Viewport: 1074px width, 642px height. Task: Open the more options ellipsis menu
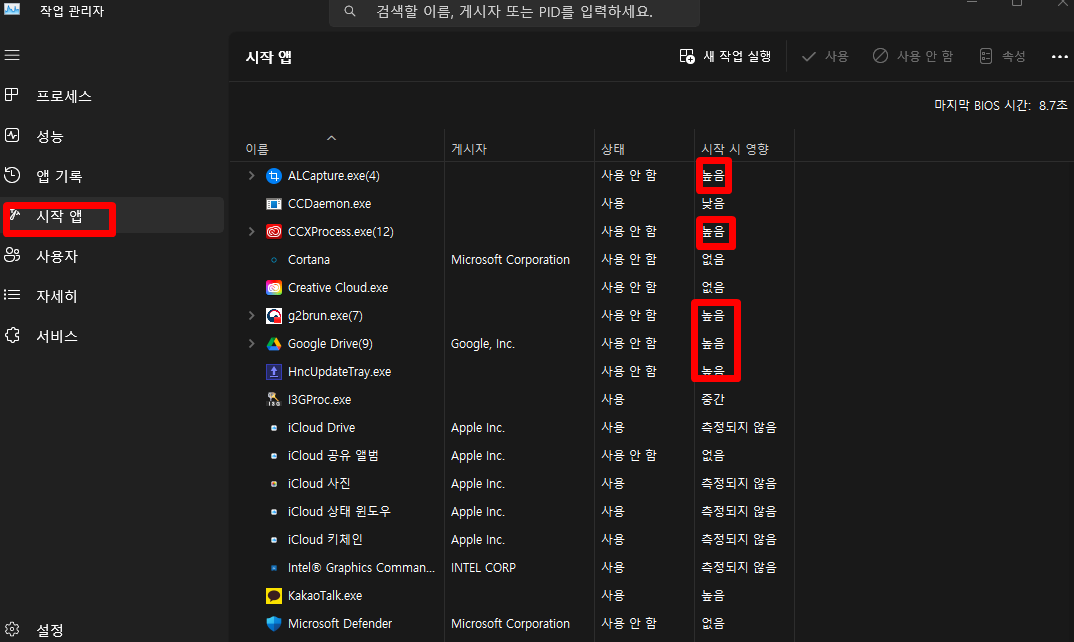[x=1059, y=57]
